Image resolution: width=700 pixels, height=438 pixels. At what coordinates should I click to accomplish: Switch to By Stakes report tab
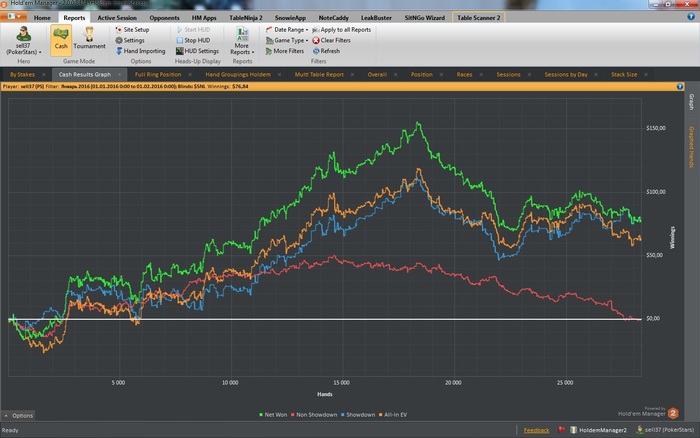(22, 75)
